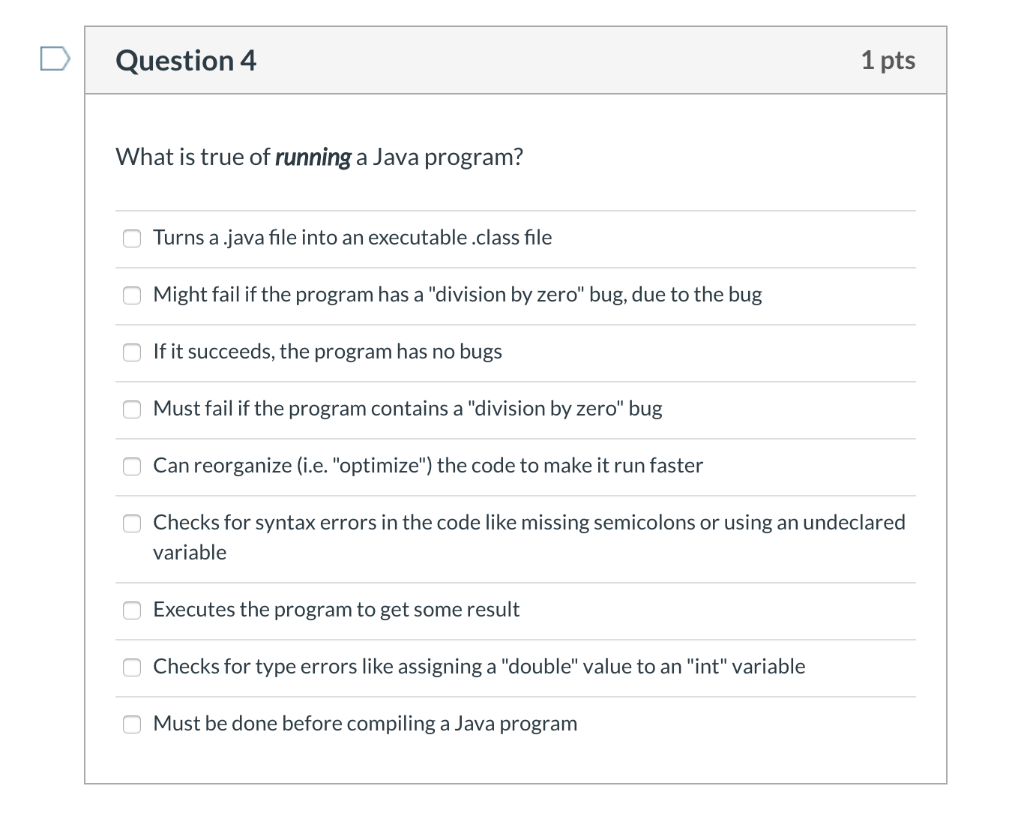This screenshot has width=1024, height=825.
Task: Select "Might fail if the program has a division by zero bug"
Action: [131, 295]
